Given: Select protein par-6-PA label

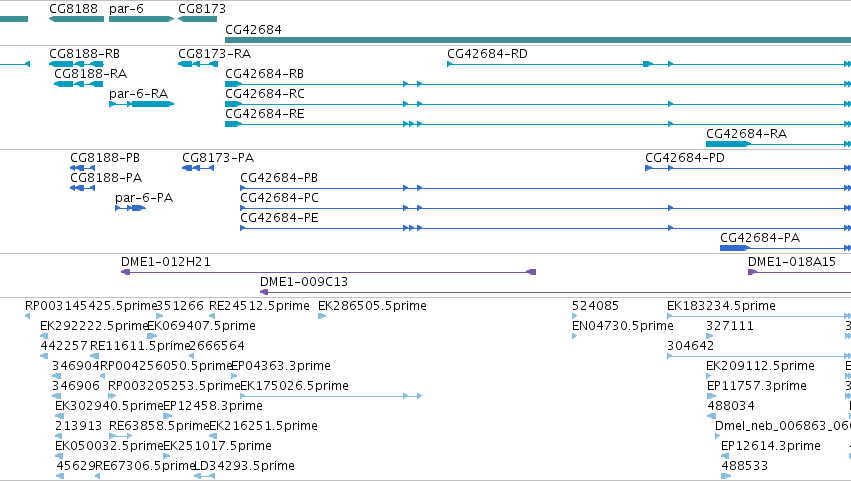Looking at the screenshot, I should point(144,198).
